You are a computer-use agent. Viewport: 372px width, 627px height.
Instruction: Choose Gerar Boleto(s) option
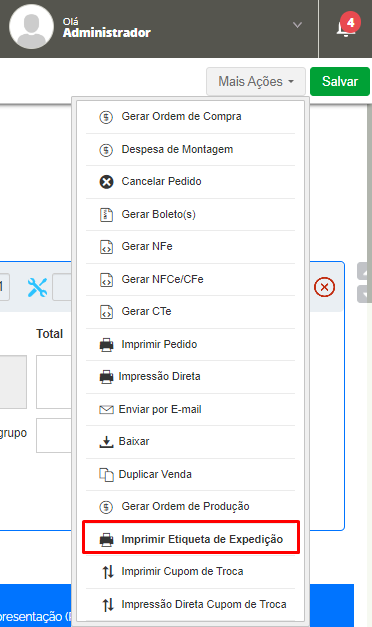tap(190, 214)
